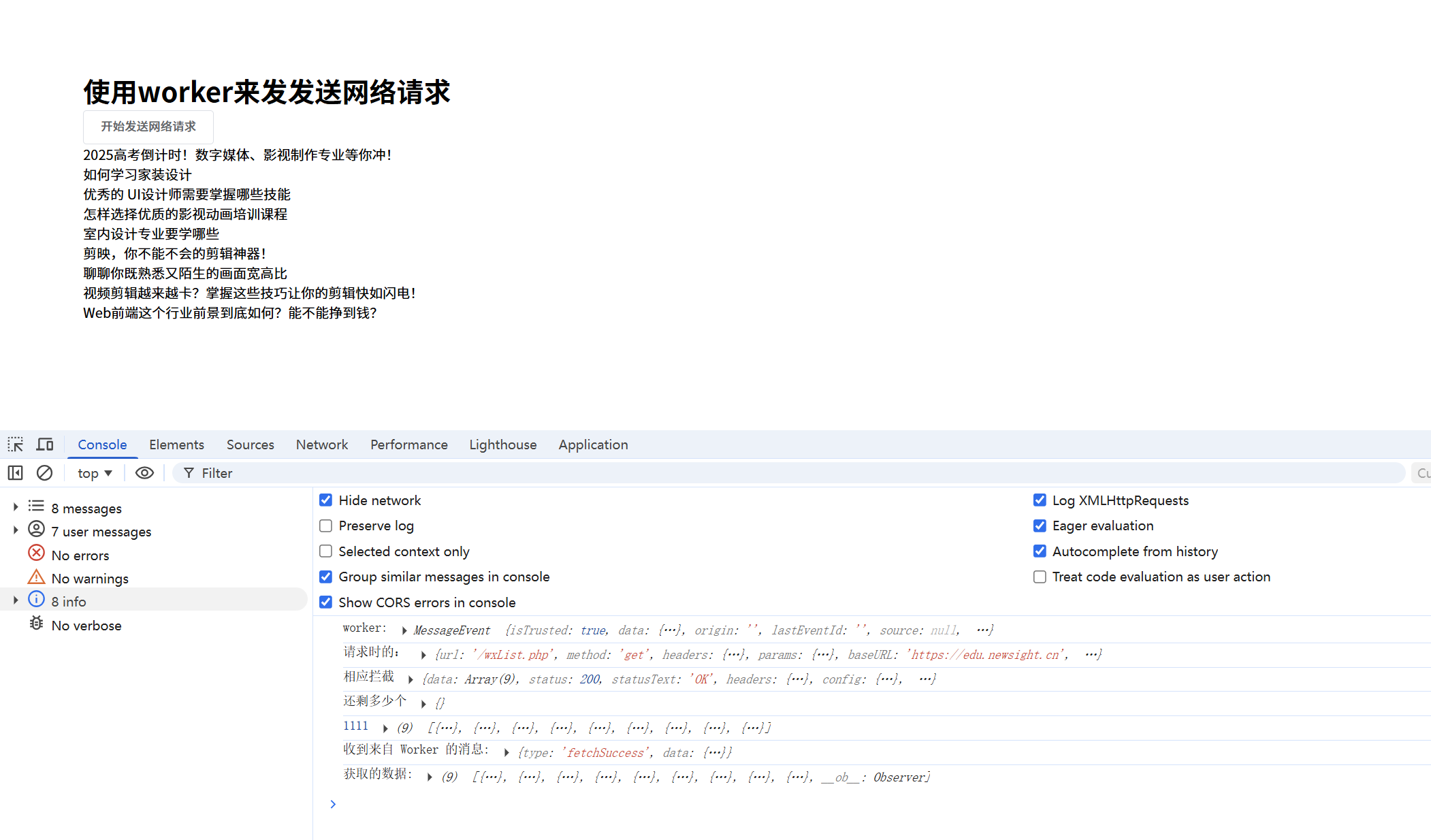Hide the console sidebar panel icon
This screenshot has height=840, width=1431.
[x=15, y=473]
